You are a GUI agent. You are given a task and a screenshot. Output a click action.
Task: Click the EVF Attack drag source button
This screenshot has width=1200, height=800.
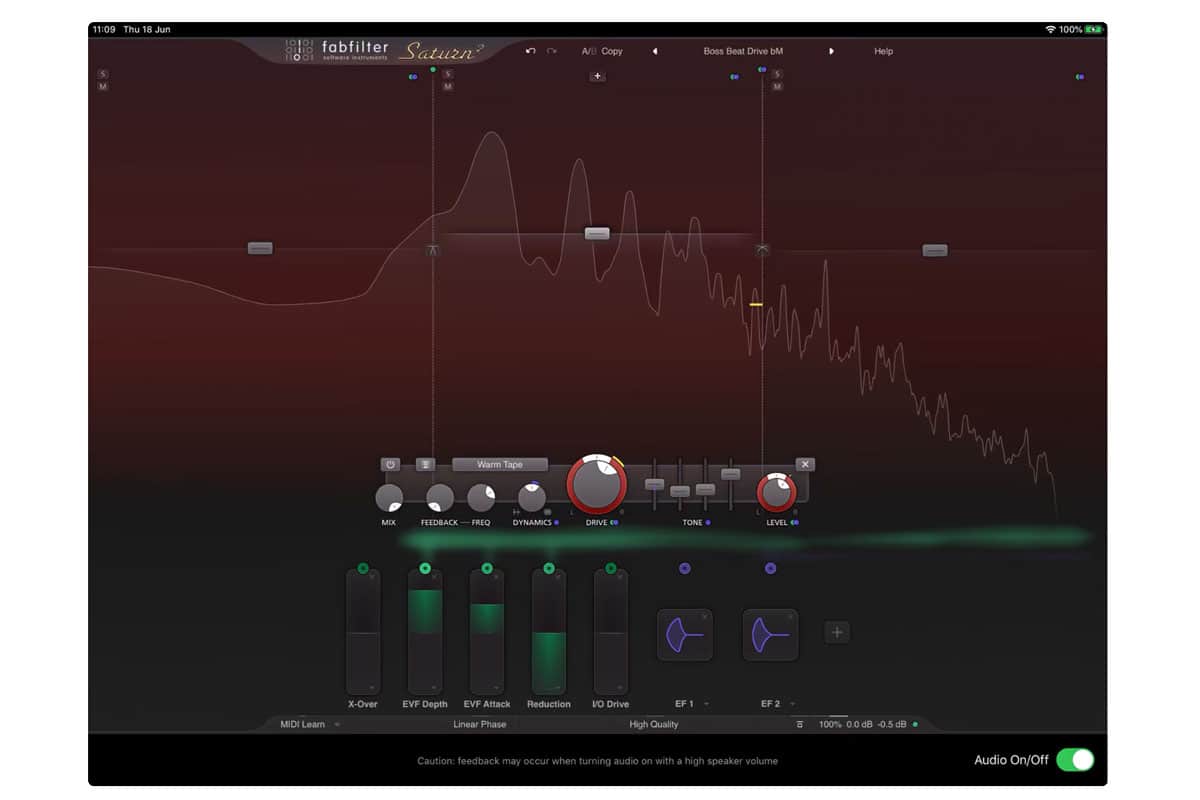[487, 568]
